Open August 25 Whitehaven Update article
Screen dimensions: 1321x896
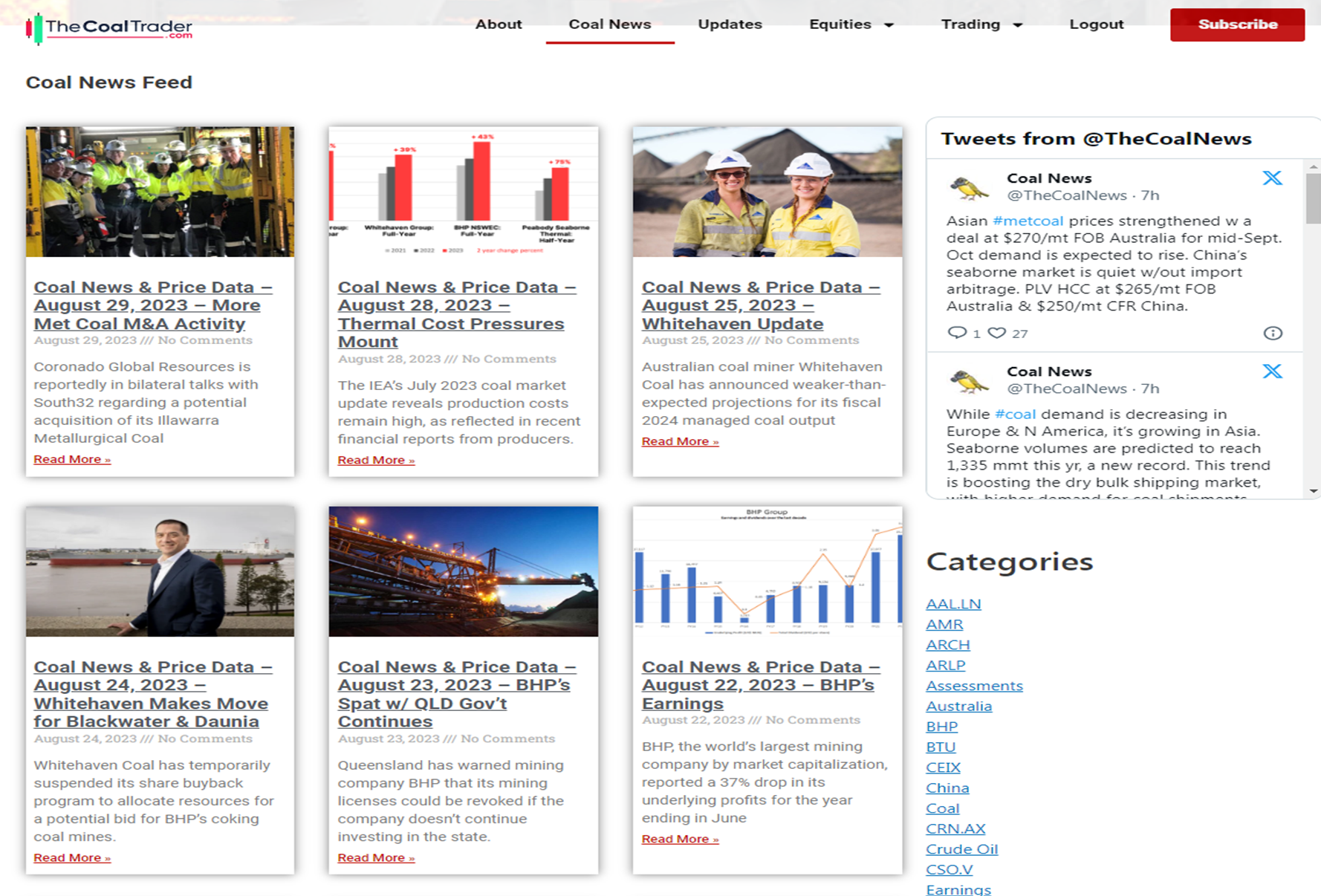[761, 305]
